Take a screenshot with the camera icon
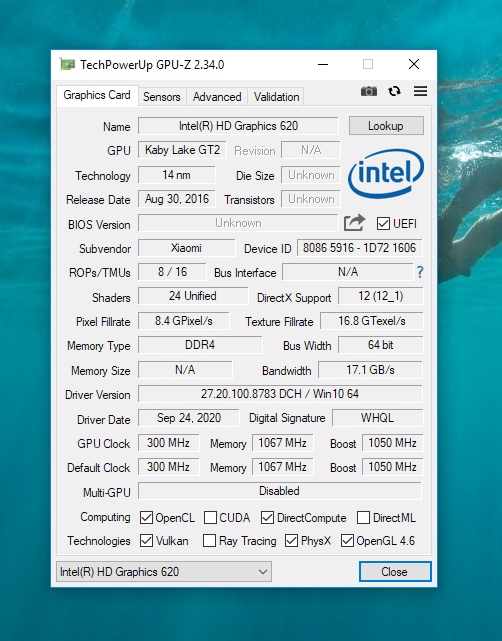502x641 pixels. [369, 91]
